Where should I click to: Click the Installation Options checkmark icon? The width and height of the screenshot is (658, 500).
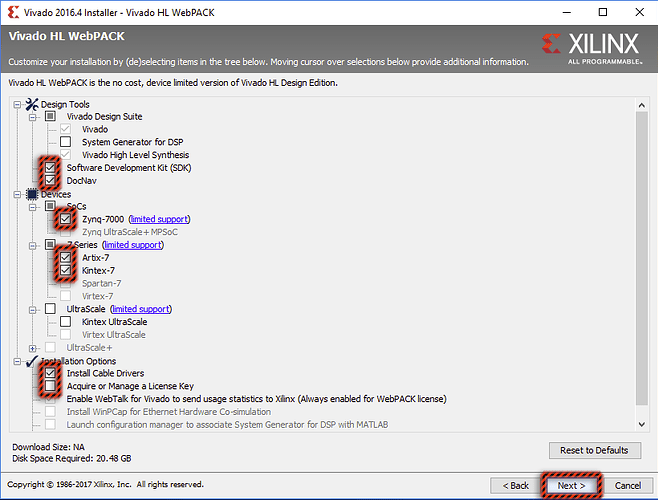click(x=31, y=361)
